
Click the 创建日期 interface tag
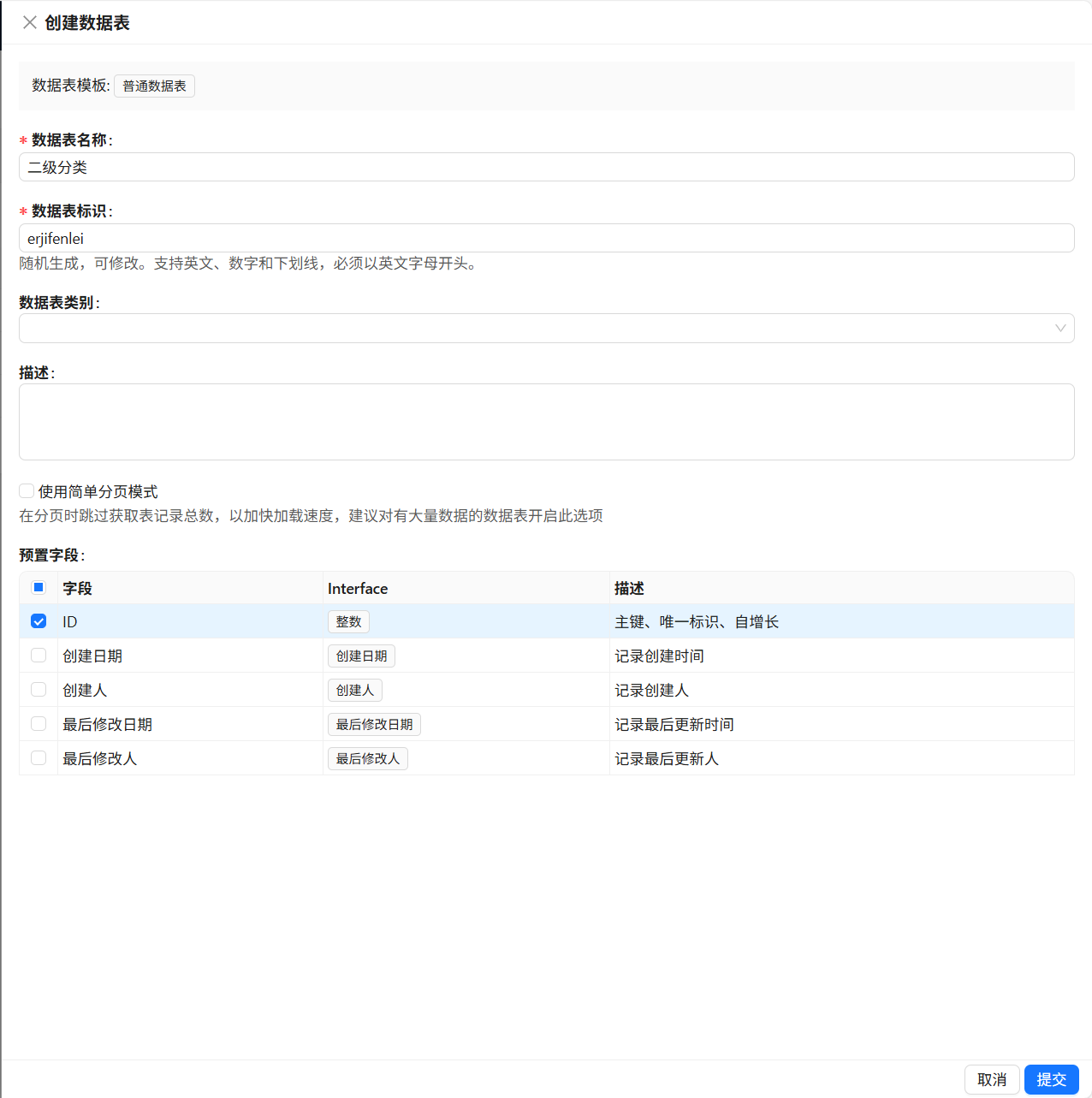[361, 656]
